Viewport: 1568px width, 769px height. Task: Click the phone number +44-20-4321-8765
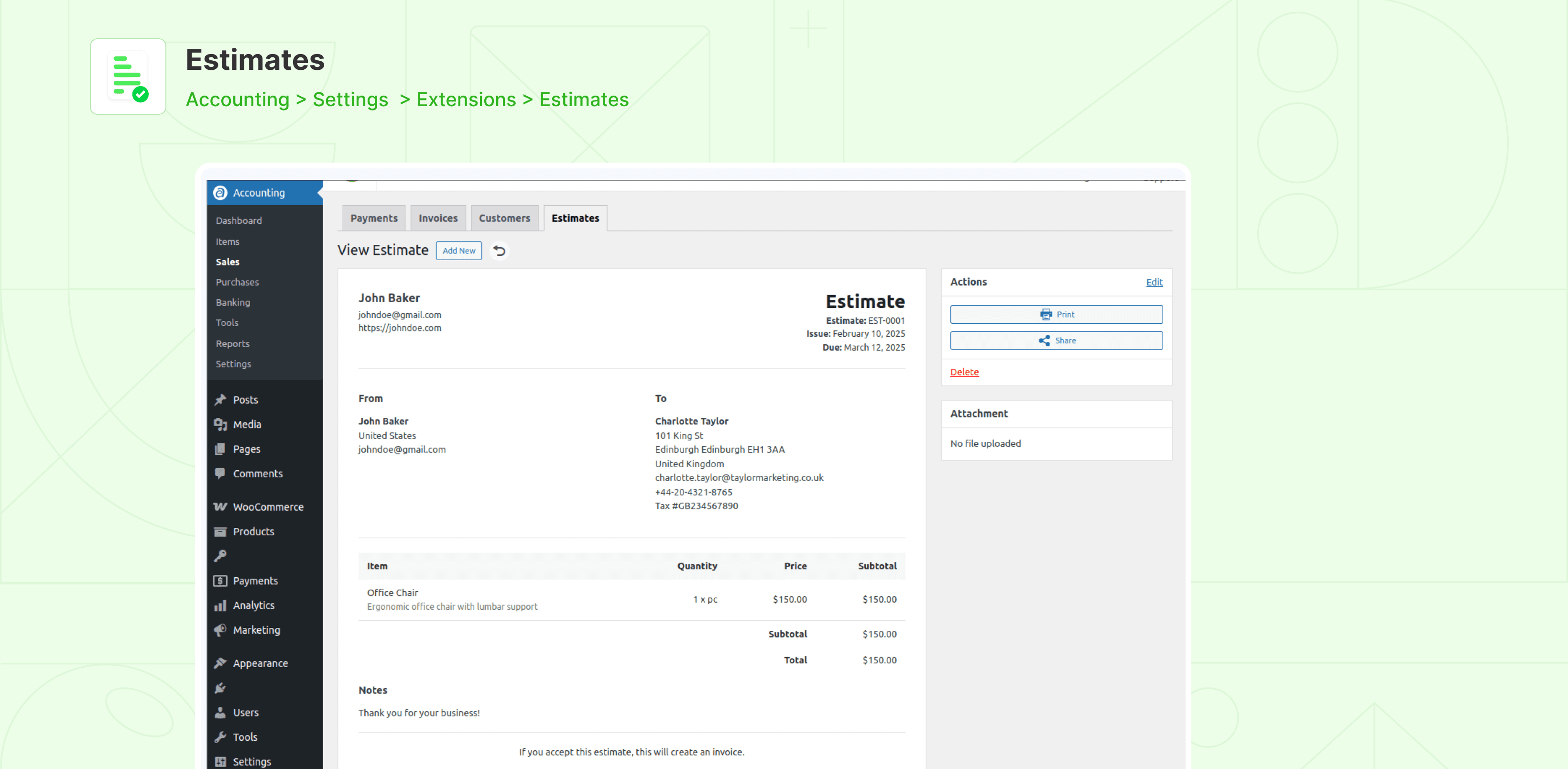693,492
